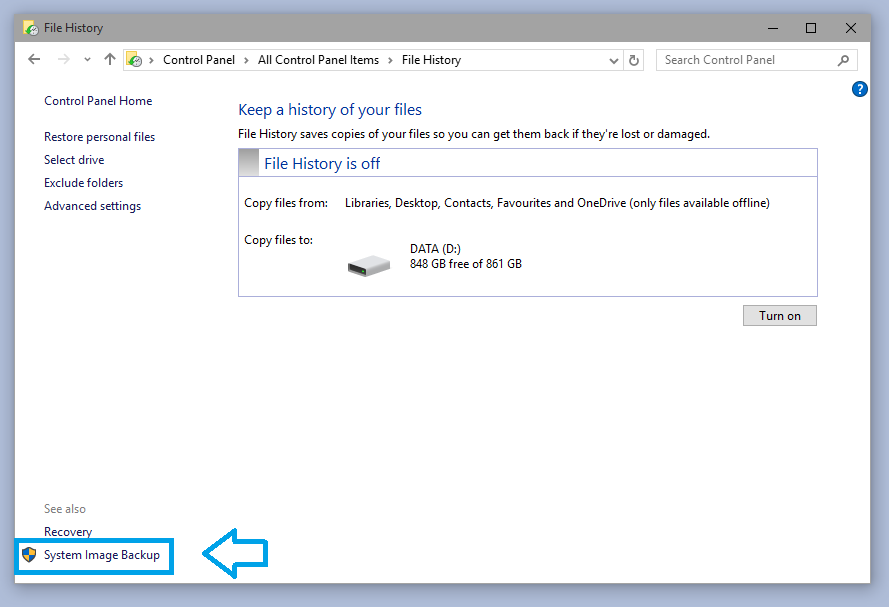Viewport: 889px width, 607px height.
Task: Close the File History window
Action: point(850,28)
